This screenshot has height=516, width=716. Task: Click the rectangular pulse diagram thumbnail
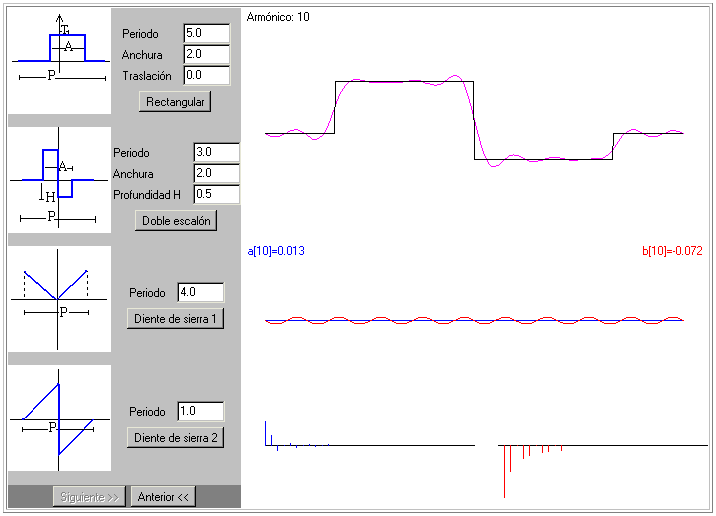[x=59, y=61]
